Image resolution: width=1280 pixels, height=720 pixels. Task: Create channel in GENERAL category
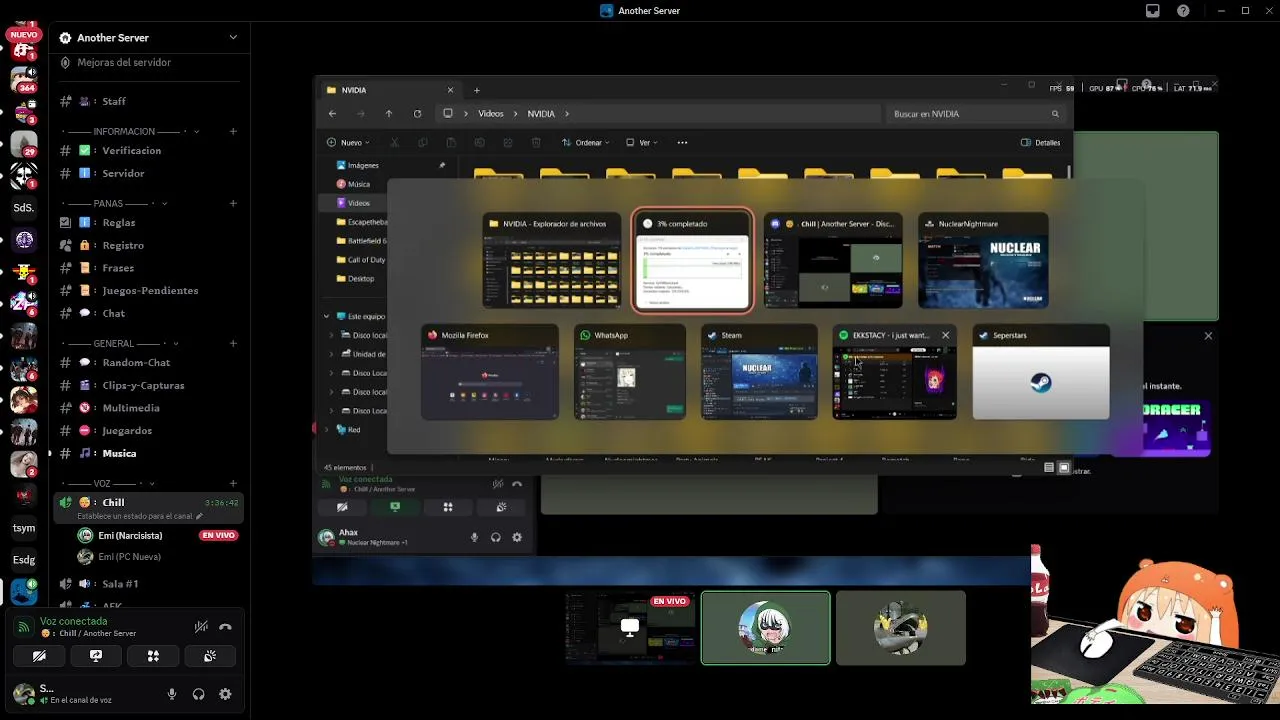233,343
